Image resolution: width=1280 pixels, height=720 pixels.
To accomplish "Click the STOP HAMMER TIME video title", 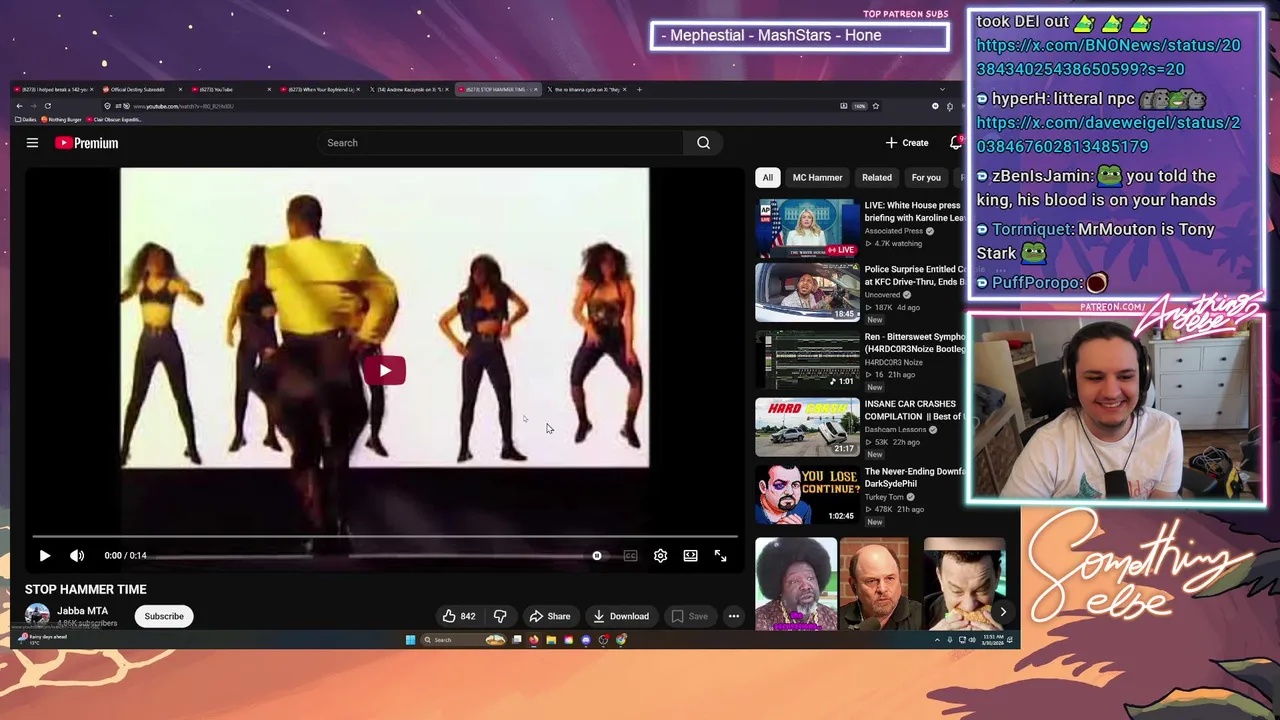I will coord(86,590).
